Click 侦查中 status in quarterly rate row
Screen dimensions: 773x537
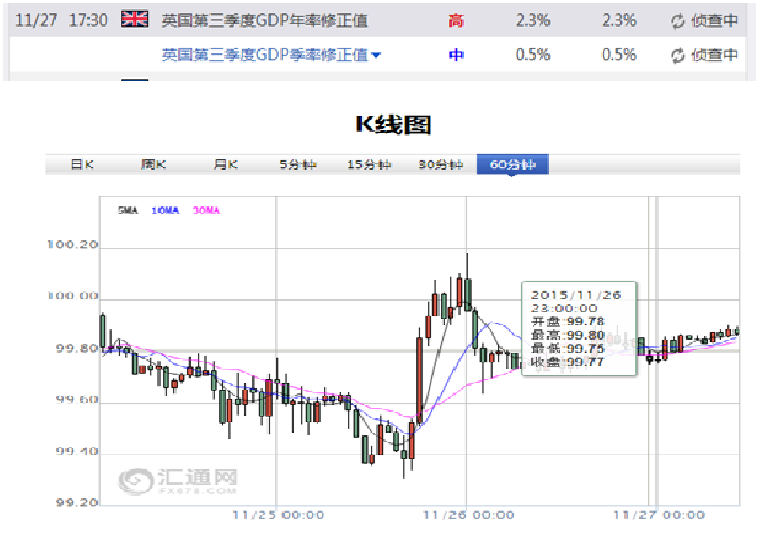(x=714, y=55)
